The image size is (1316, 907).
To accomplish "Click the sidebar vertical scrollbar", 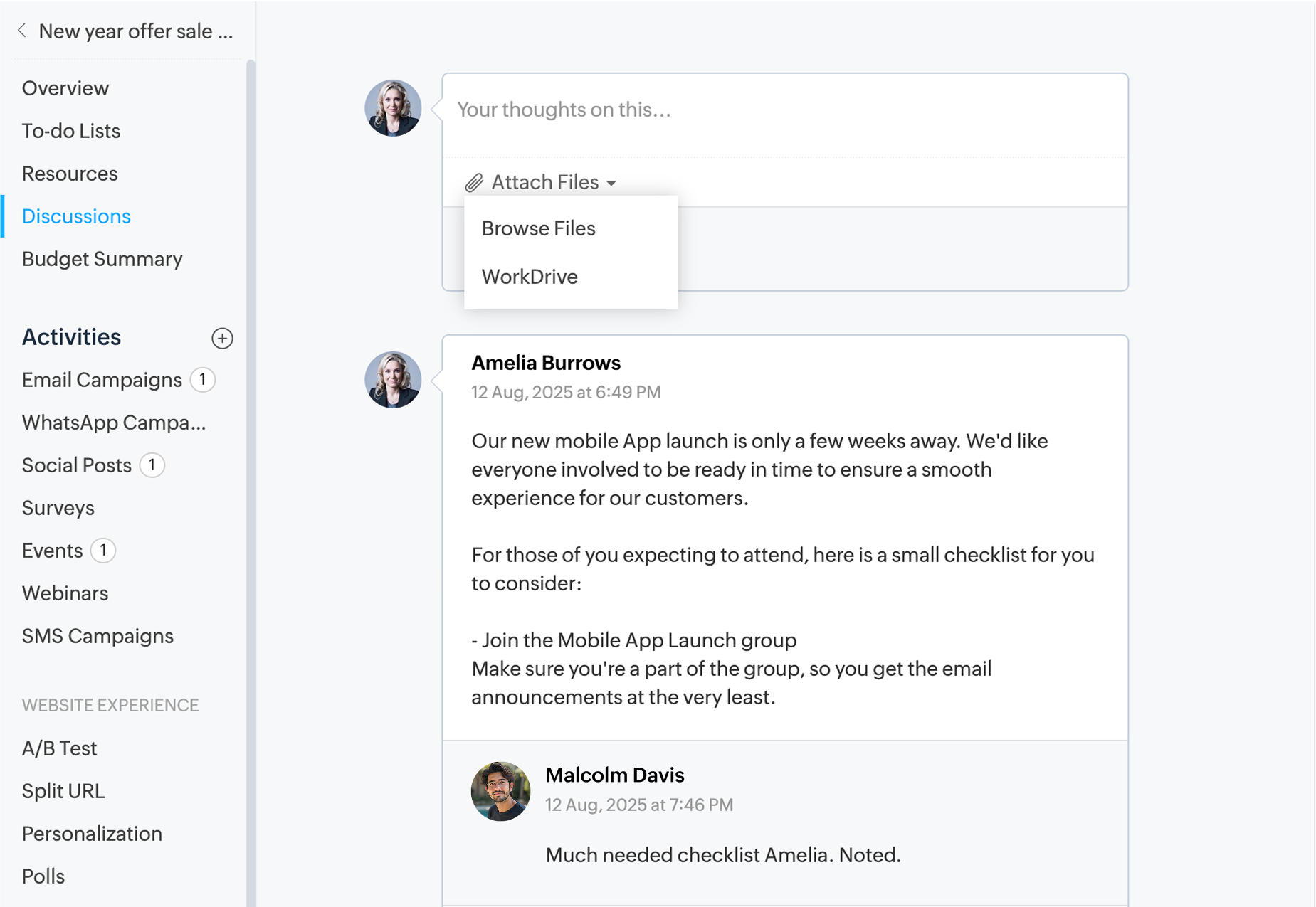I will click(x=251, y=427).
